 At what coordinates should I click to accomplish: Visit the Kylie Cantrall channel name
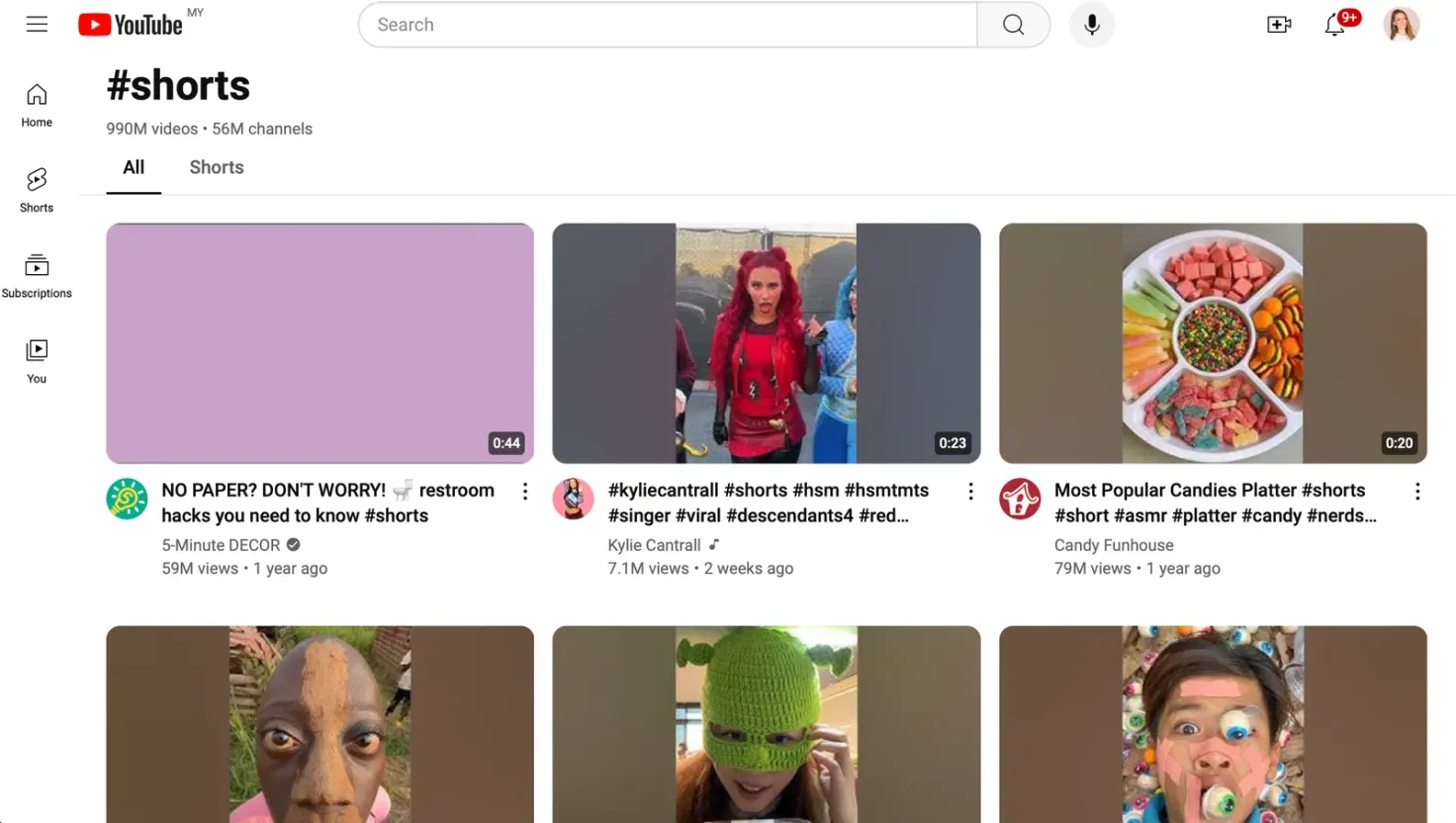pyautogui.click(x=654, y=545)
